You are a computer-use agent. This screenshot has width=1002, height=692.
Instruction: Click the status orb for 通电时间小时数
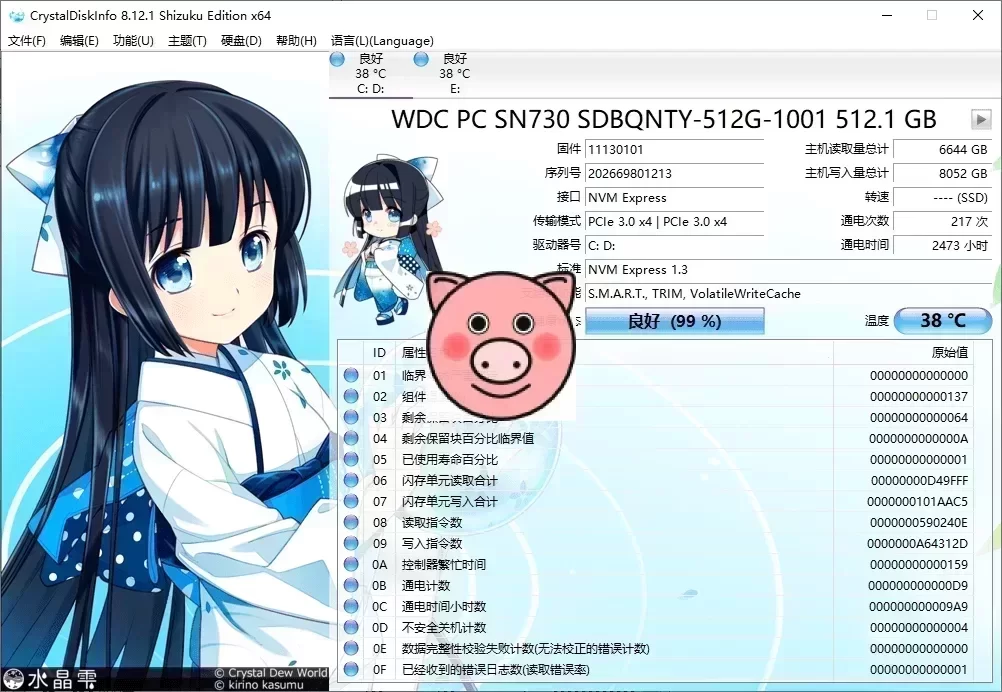point(351,606)
